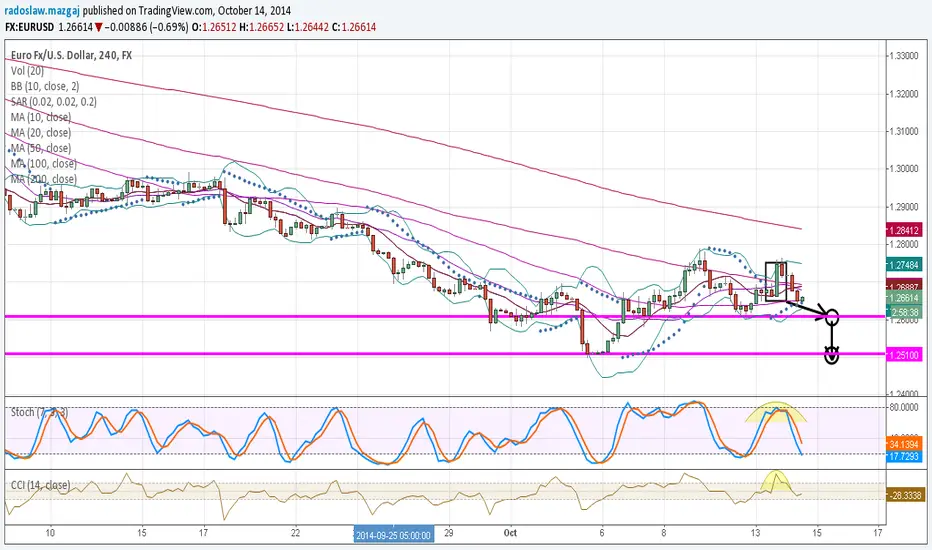Click the 1.25100 magenta price tag
This screenshot has width=932, height=550.
[x=903, y=355]
